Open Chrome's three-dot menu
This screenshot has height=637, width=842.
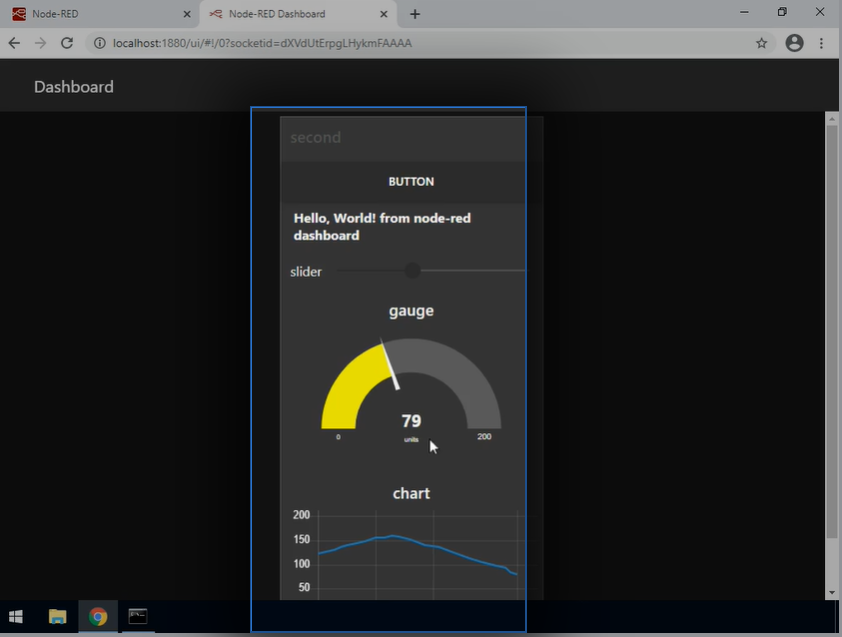point(821,43)
